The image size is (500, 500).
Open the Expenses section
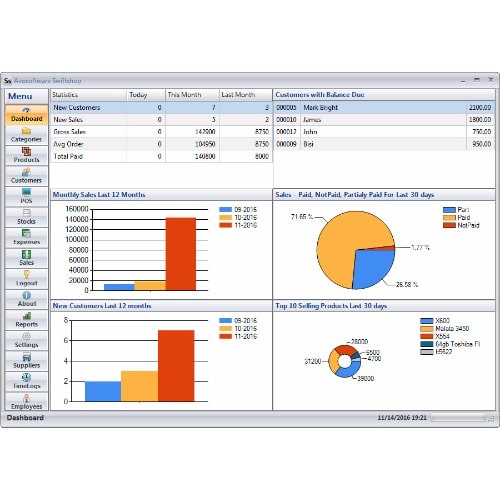click(26, 238)
